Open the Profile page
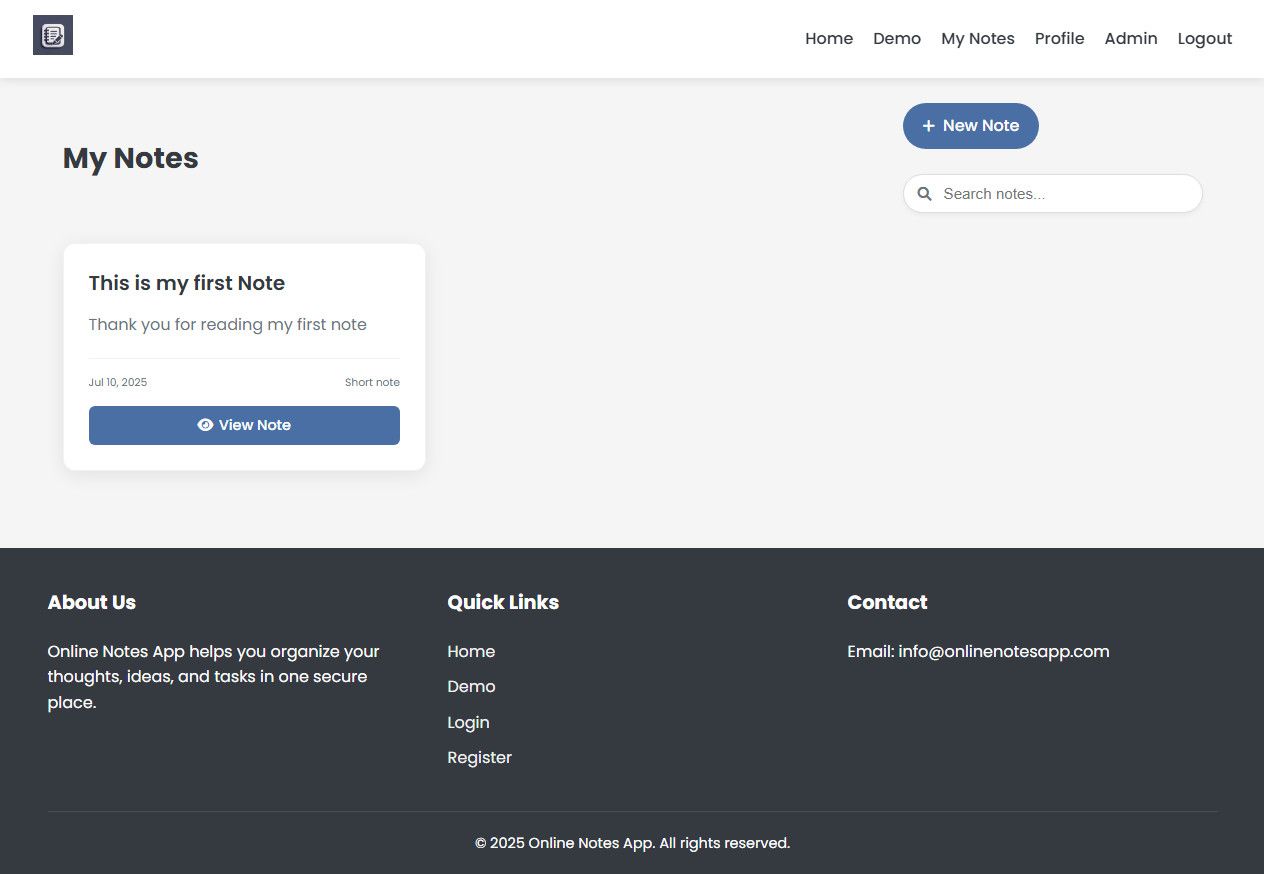The width and height of the screenshot is (1264, 874). pos(1059,39)
